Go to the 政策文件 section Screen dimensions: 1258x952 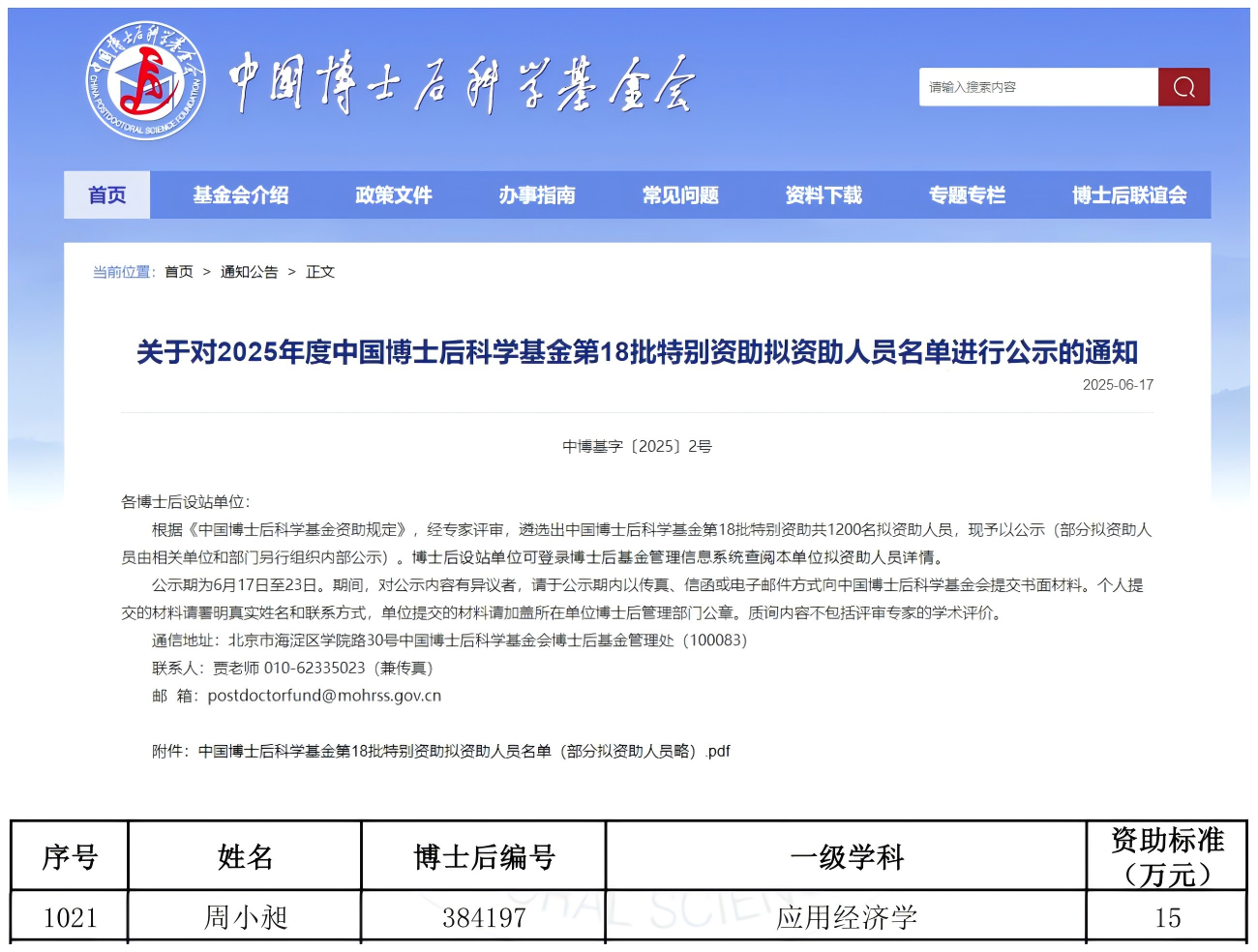click(x=393, y=195)
